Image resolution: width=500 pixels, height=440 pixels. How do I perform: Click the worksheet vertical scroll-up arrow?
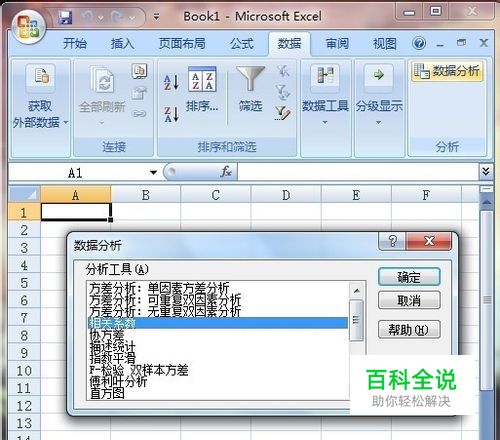[487, 202]
